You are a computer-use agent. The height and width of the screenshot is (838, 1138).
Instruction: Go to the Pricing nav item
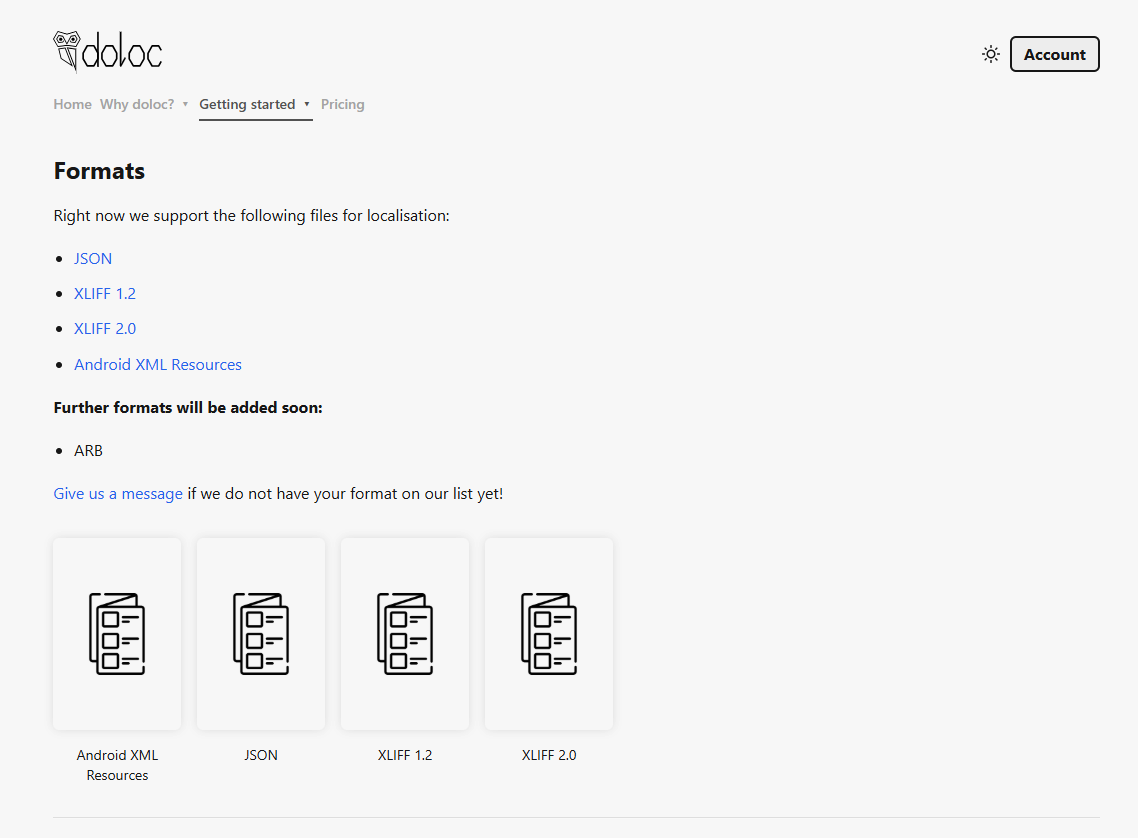coord(342,104)
